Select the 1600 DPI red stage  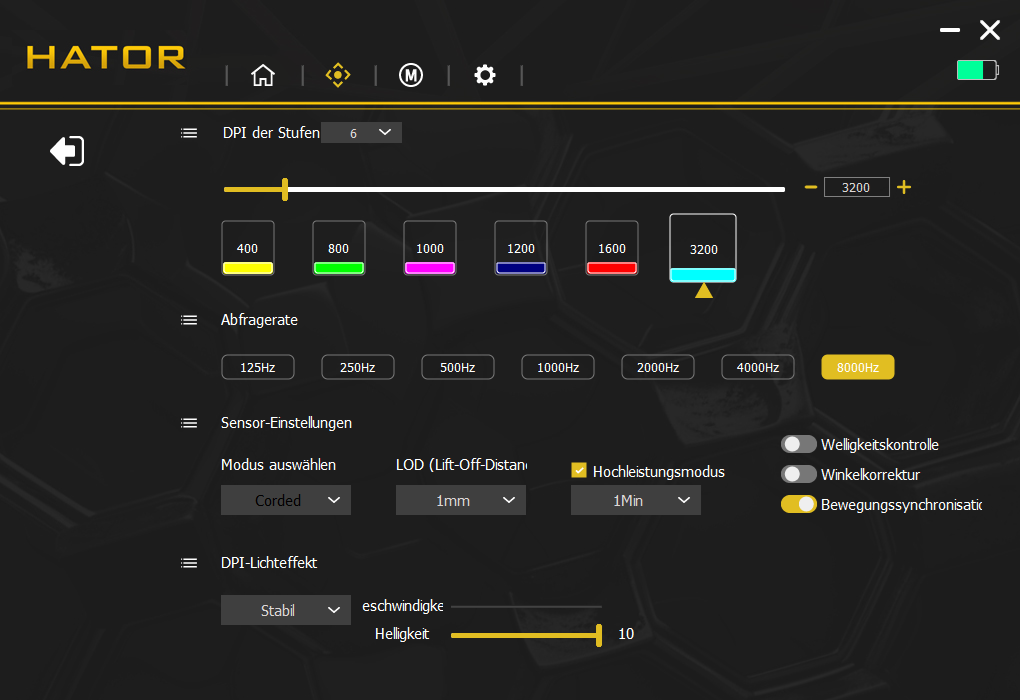612,249
